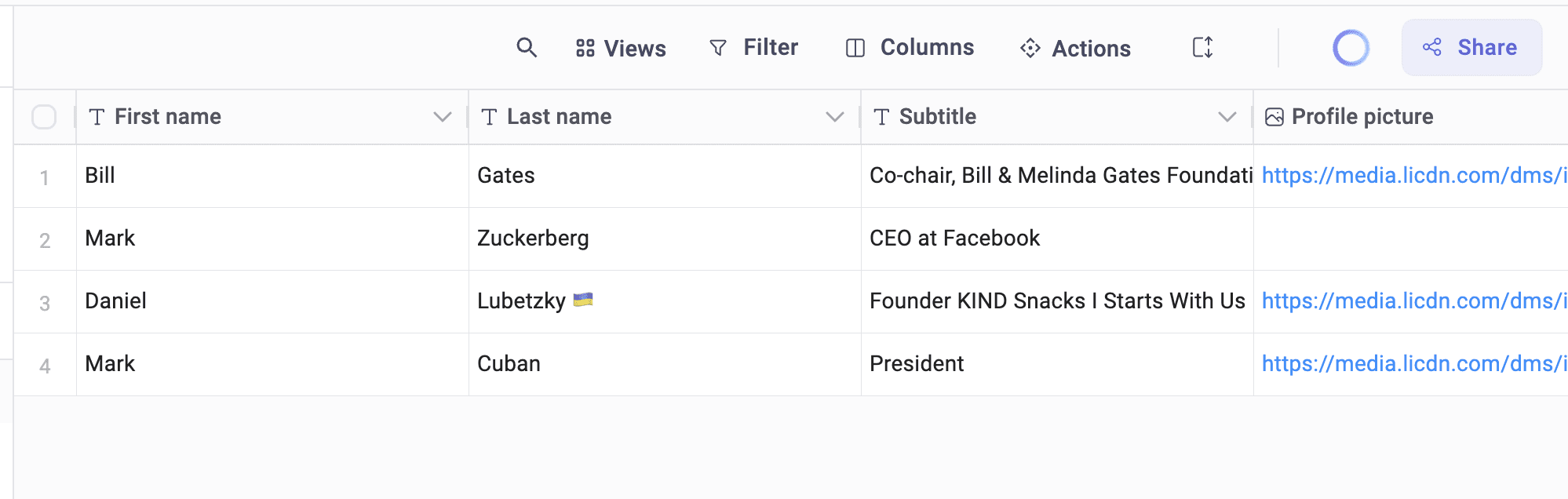Screen dimensions: 1568x499
Task: Open Mark Cuban profile picture link
Action: click(x=1413, y=364)
